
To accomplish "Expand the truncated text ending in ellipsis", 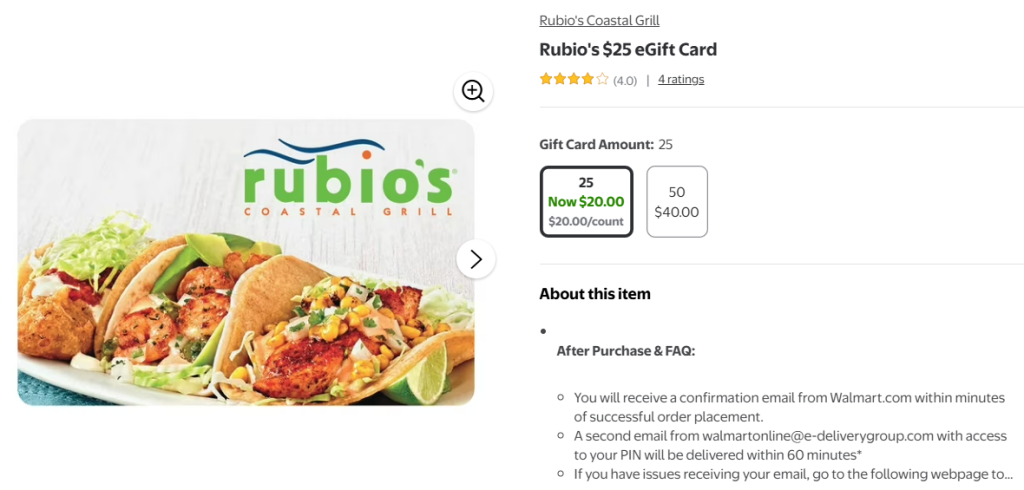I will (793, 474).
